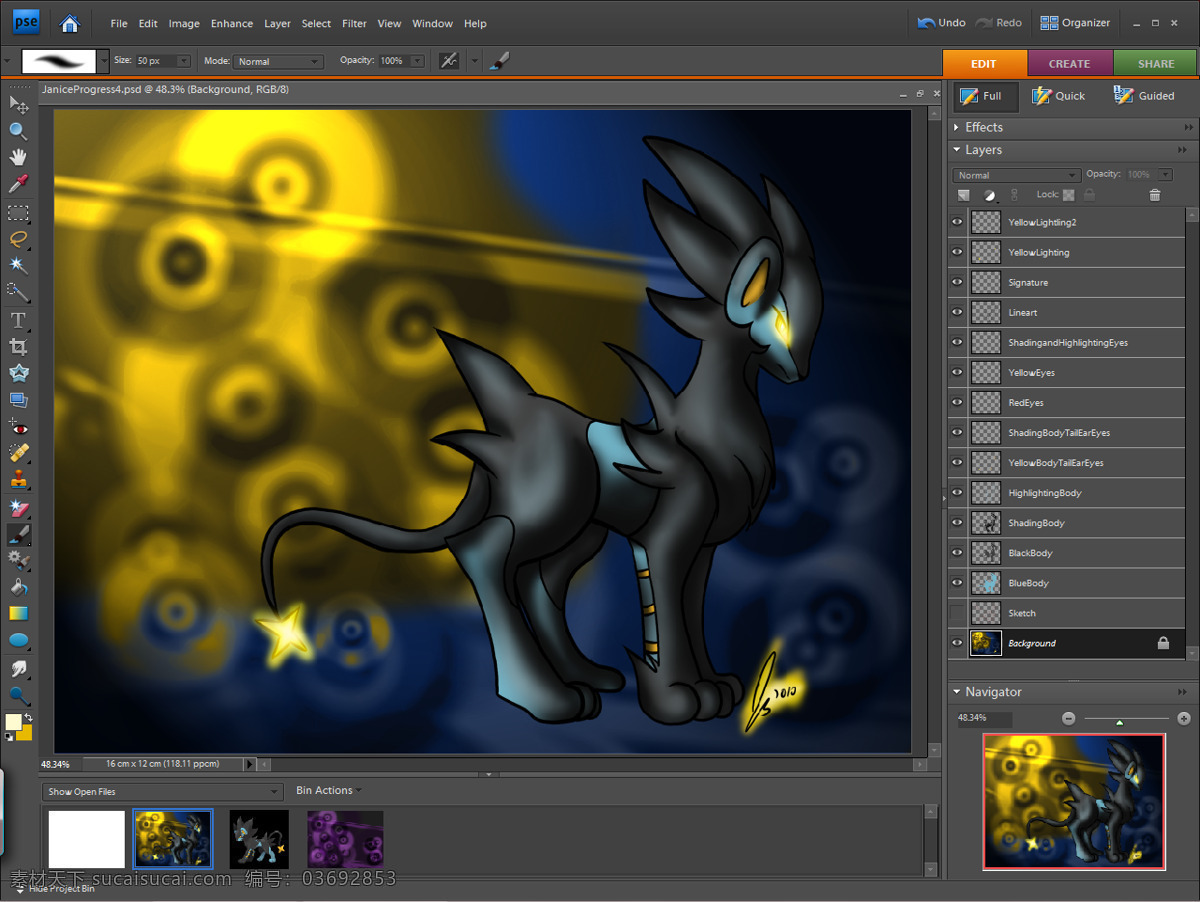Toggle lock transparent pixels checkerboard
Screen dimensions: 1200x902
click(1068, 195)
